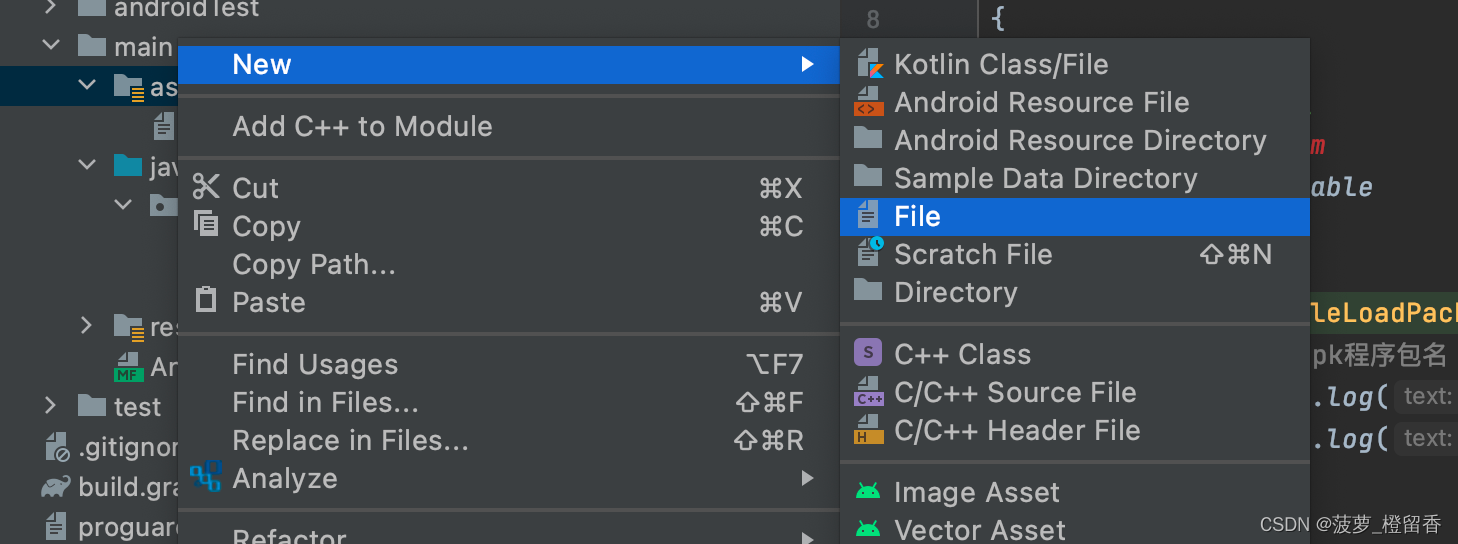Click the Scratch File icon
The height and width of the screenshot is (544, 1458).
[x=868, y=254]
